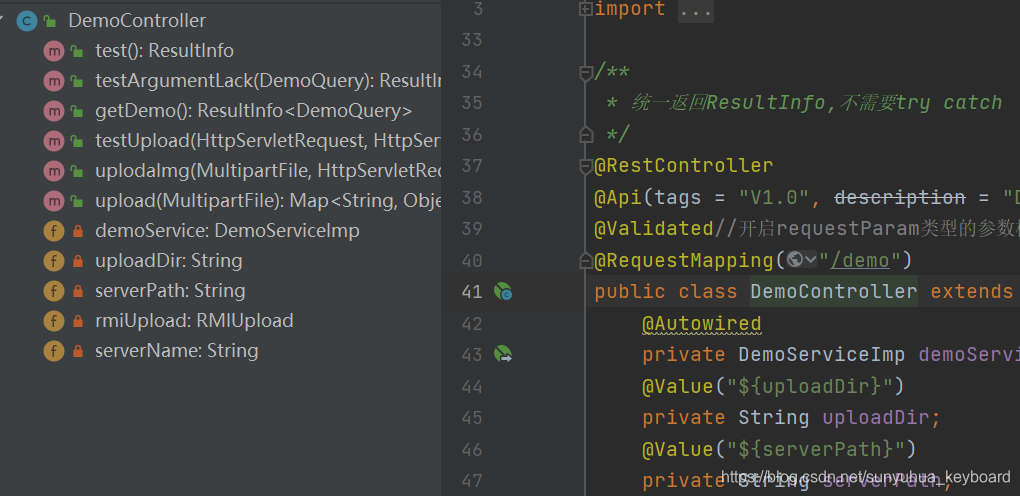
Task: Click the method icon beside uplodaImg
Action: [x=53, y=171]
